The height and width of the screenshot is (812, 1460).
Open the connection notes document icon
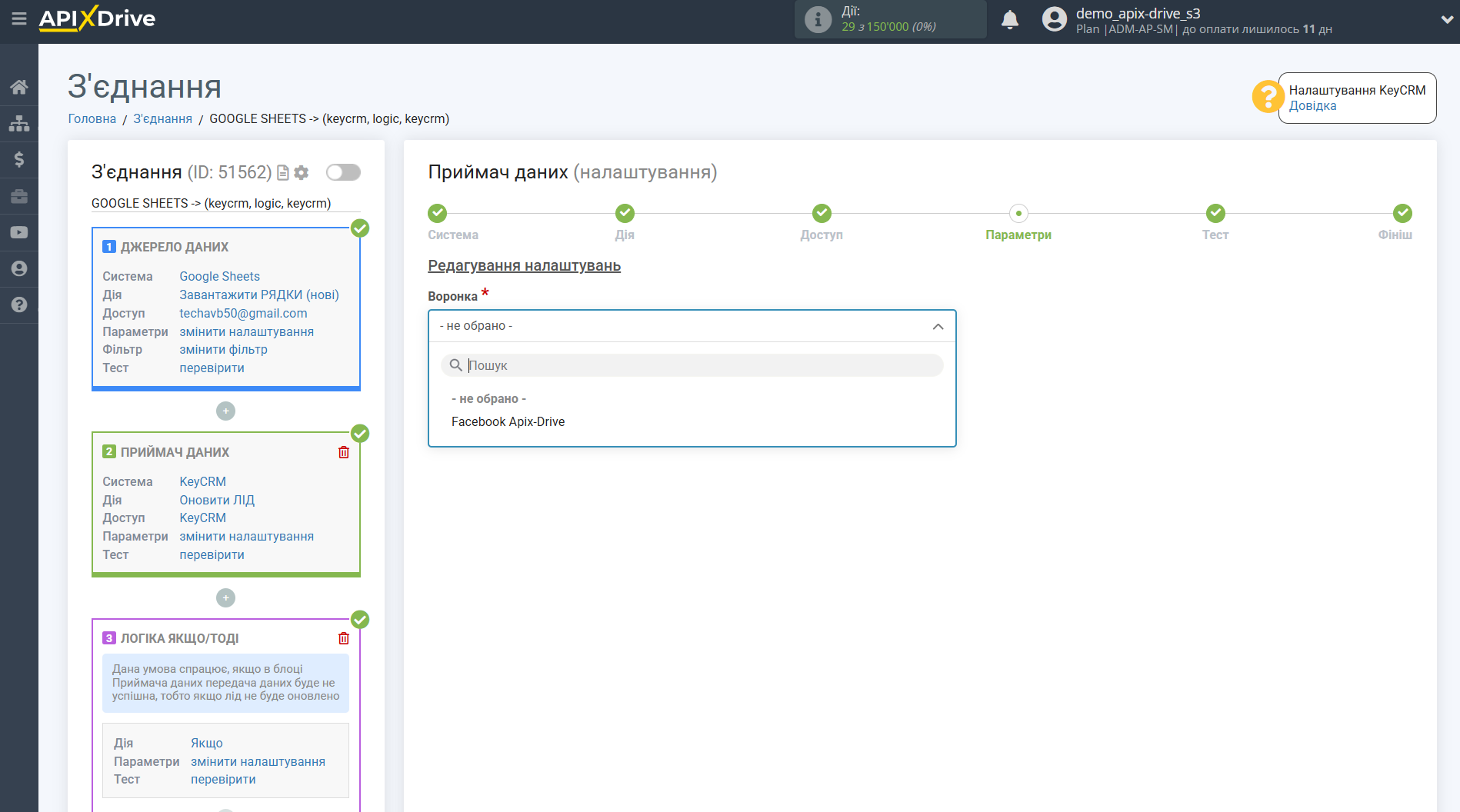(283, 172)
